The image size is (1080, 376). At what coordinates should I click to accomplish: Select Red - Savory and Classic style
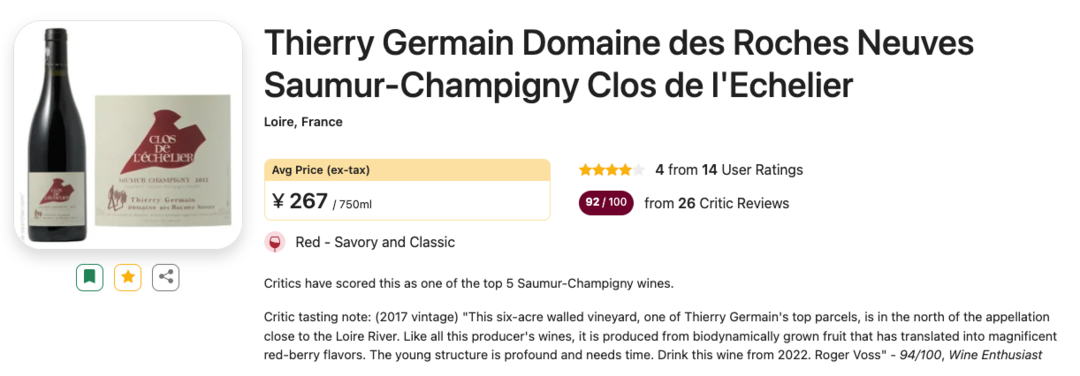[x=375, y=242]
